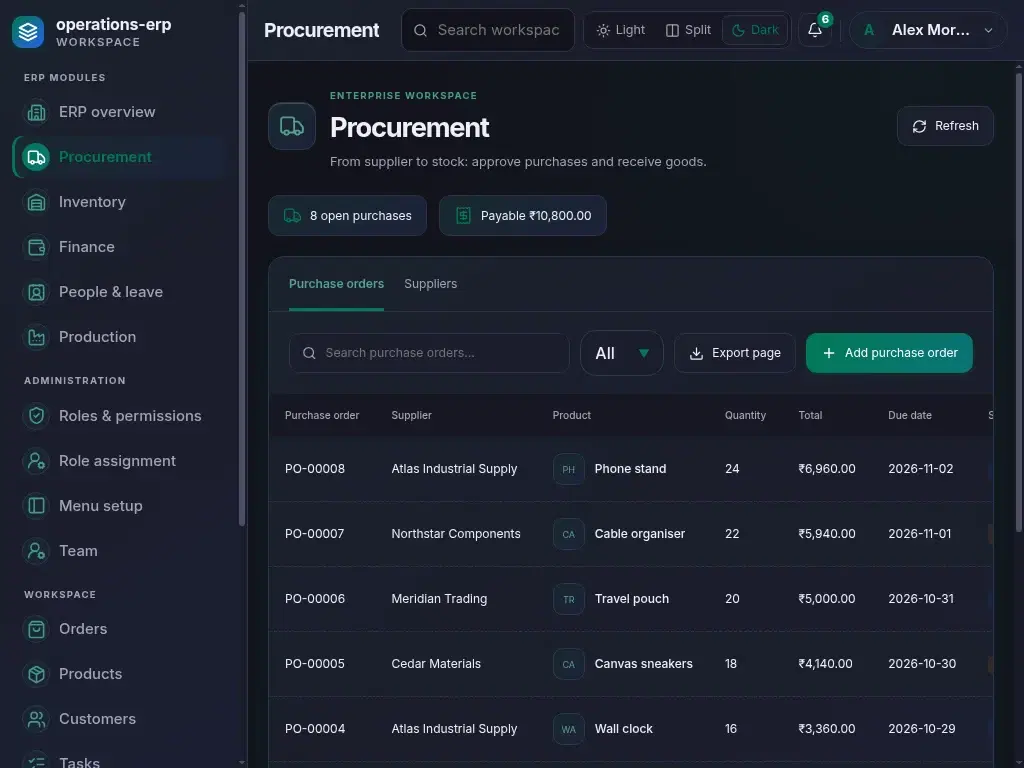Screen dimensions: 1024x768
Task: Click the Refresh button
Action: [x=945, y=126]
